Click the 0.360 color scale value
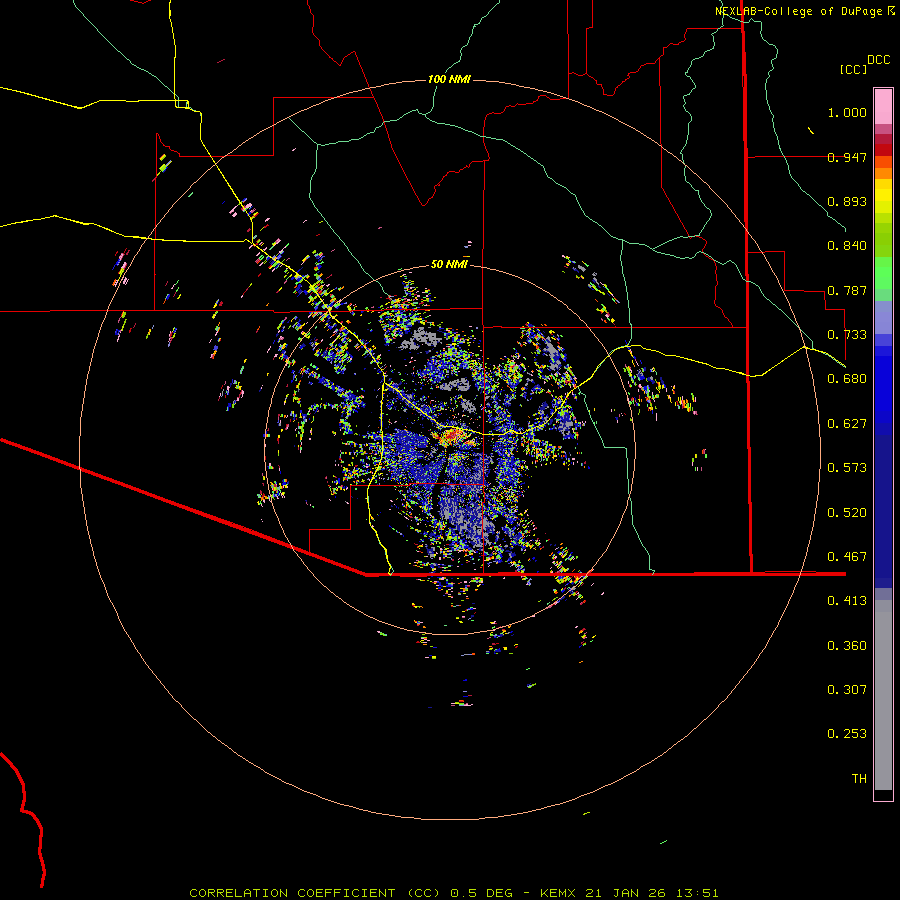Viewport: 900px width, 900px height. tap(847, 646)
